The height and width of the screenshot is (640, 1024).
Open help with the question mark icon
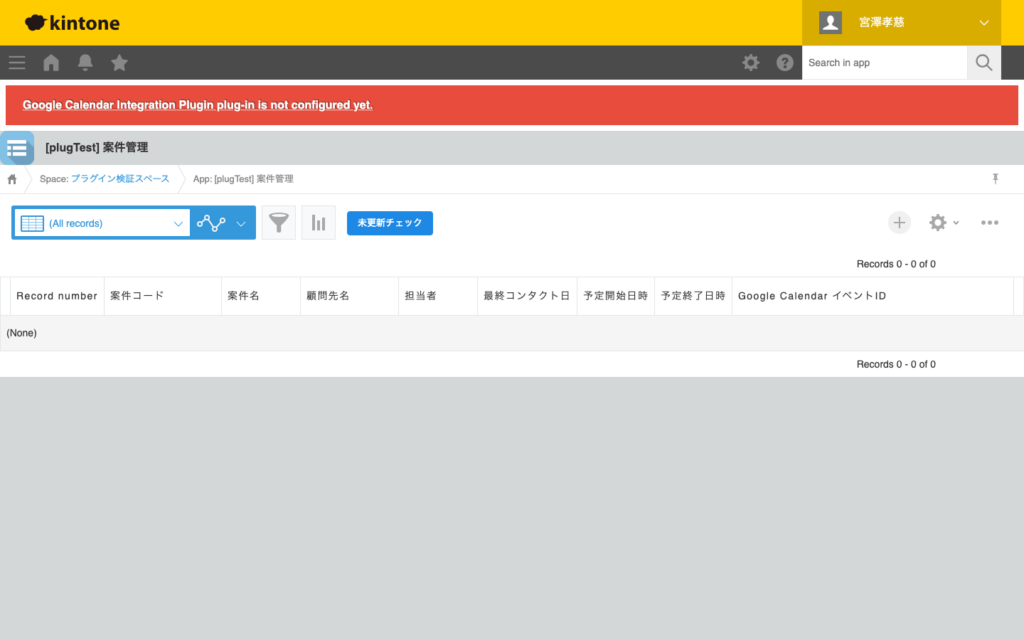coord(785,62)
